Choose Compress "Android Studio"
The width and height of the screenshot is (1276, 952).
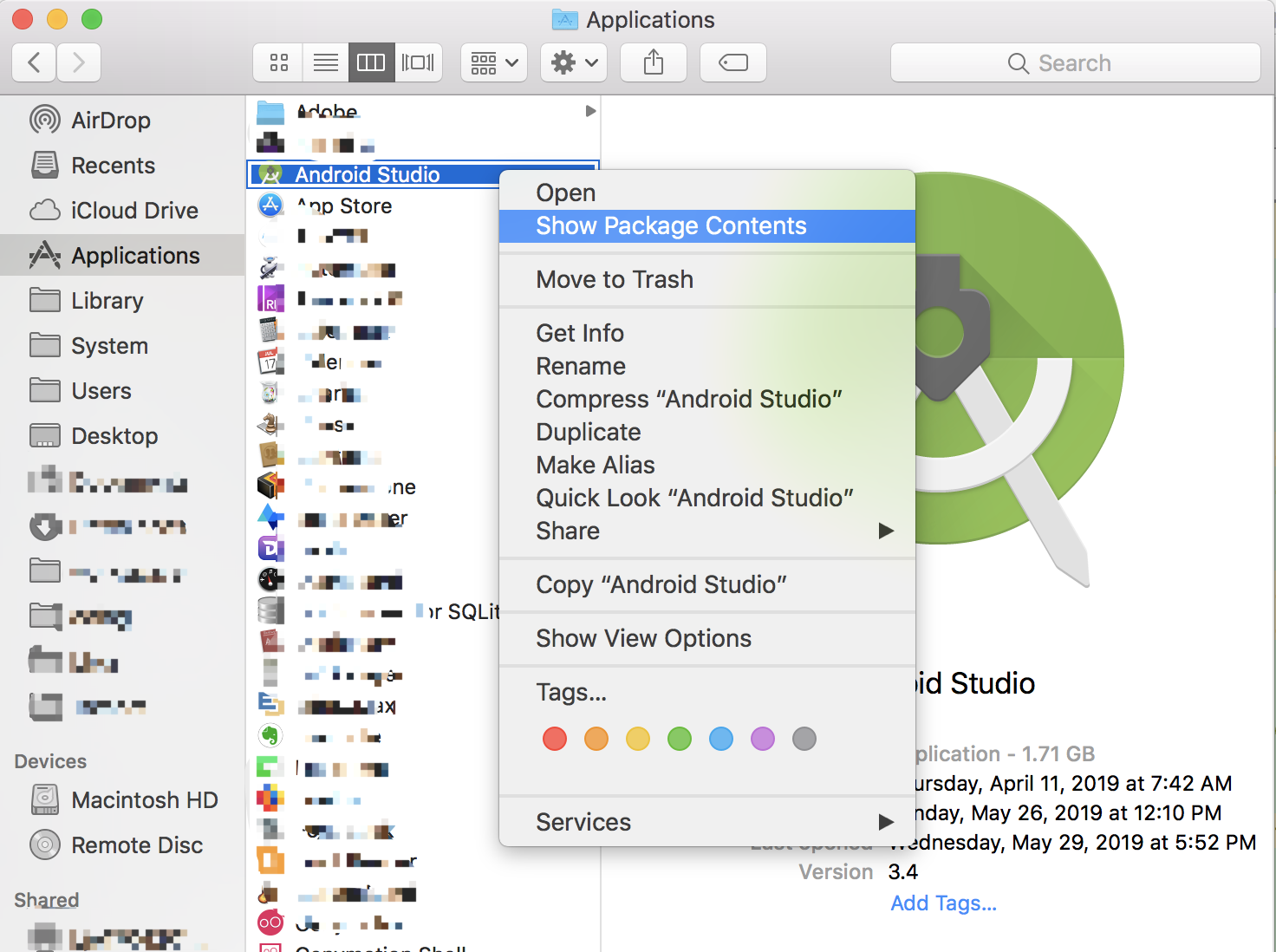click(707, 399)
